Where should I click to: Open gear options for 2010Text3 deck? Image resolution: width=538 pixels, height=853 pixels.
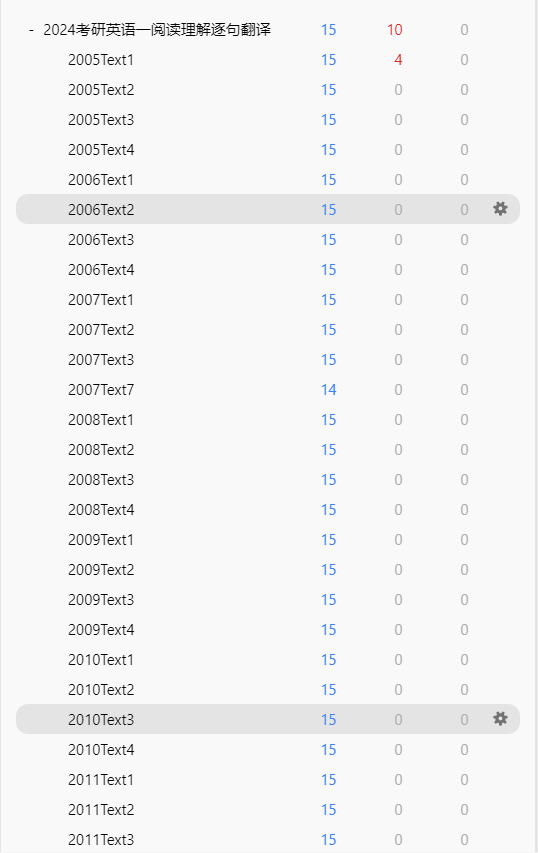(500, 719)
